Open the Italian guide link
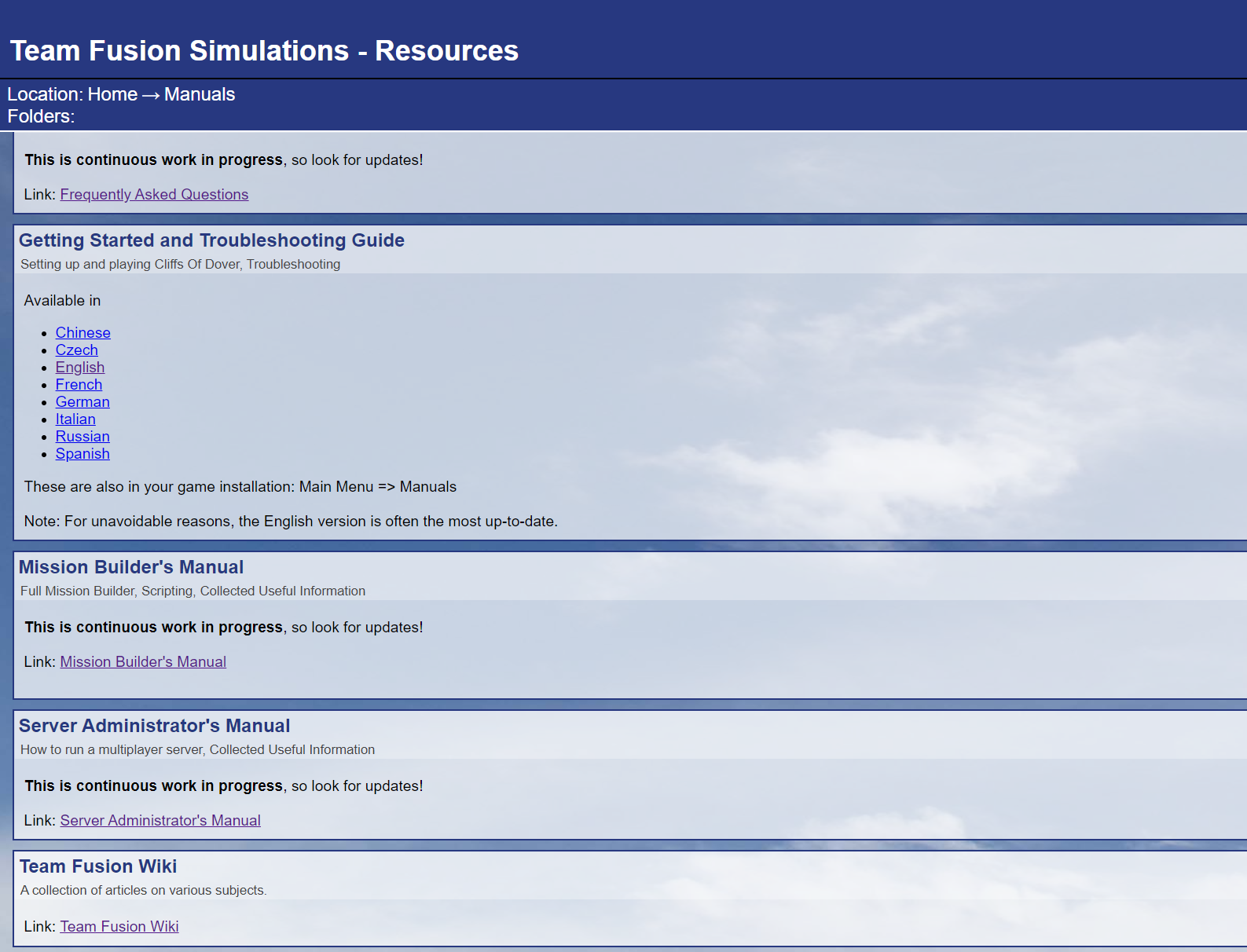Image resolution: width=1247 pixels, height=952 pixels. 75,419
